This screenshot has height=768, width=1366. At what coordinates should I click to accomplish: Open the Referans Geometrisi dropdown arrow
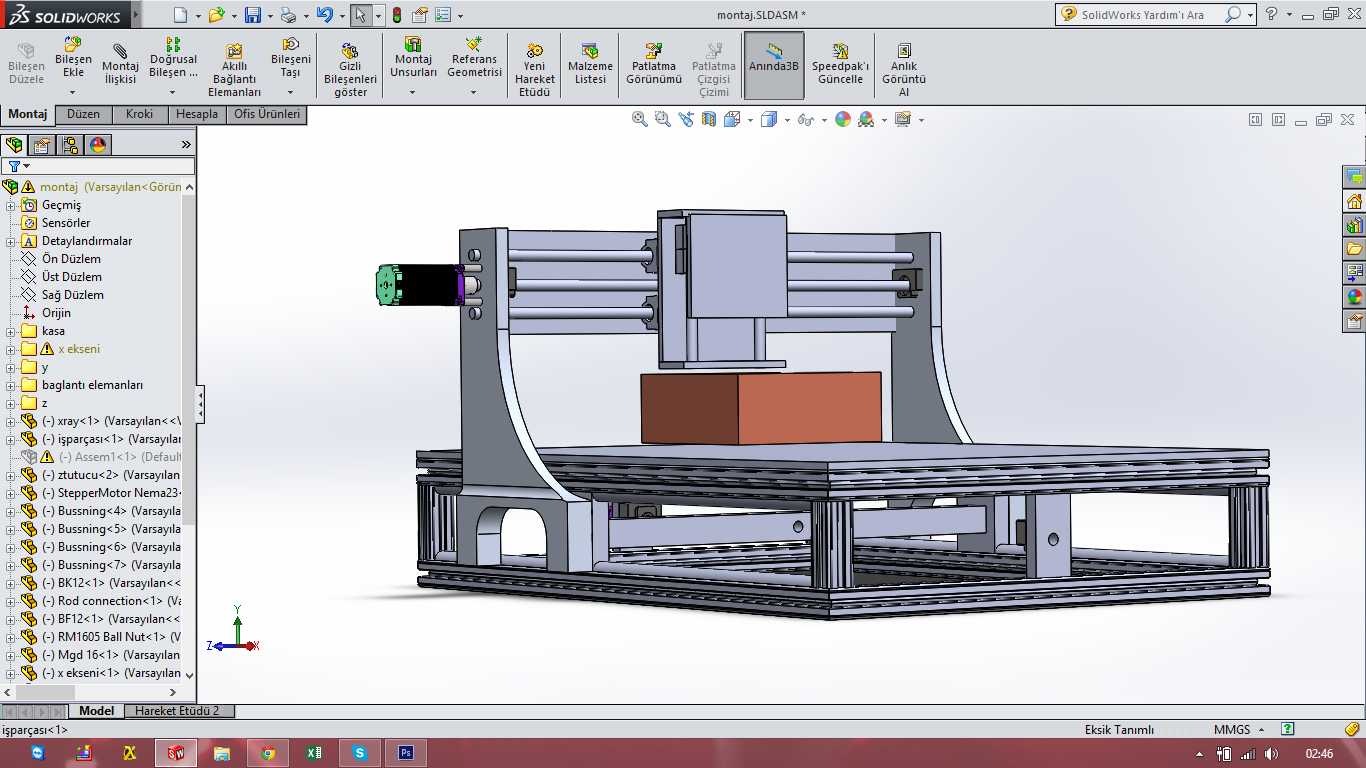pyautogui.click(x=474, y=92)
